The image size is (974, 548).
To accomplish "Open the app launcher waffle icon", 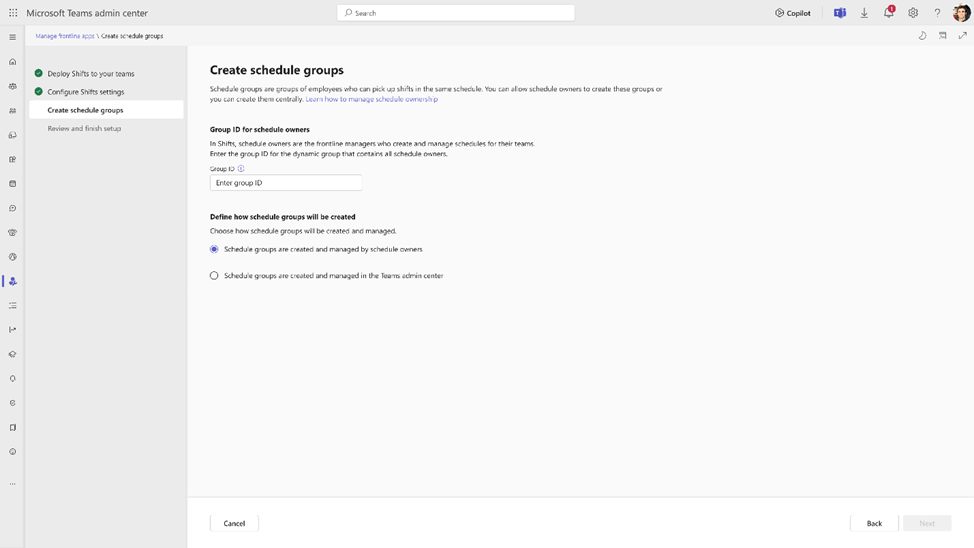I will click(13, 12).
